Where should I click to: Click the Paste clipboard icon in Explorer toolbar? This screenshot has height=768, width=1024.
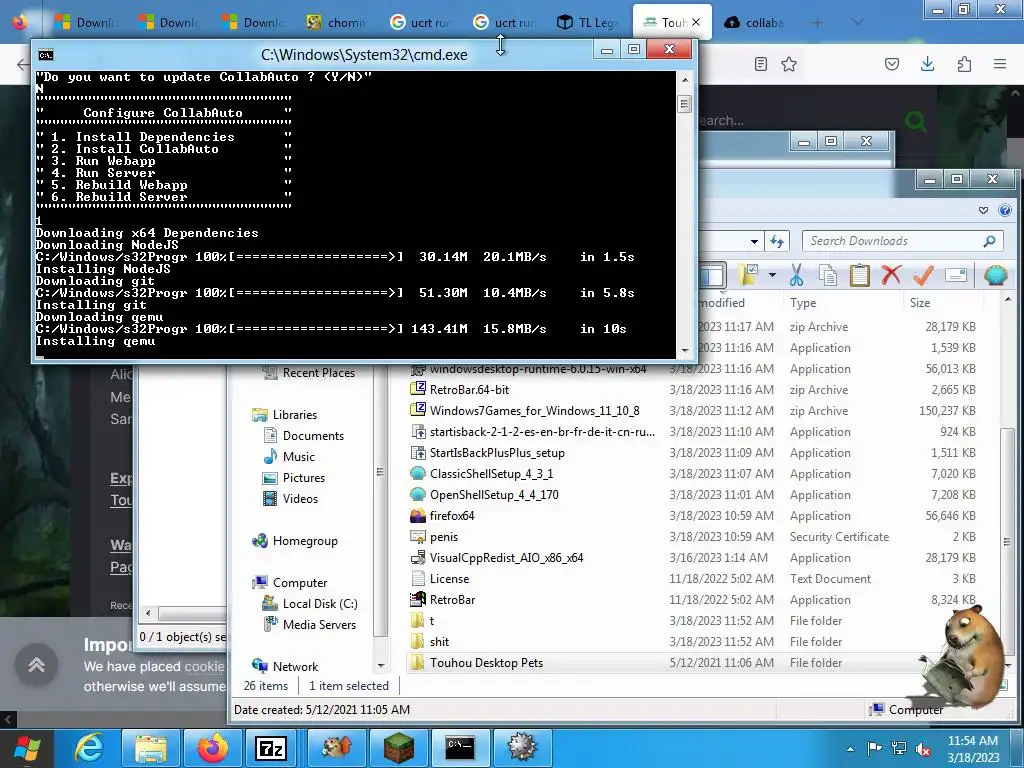coord(859,275)
